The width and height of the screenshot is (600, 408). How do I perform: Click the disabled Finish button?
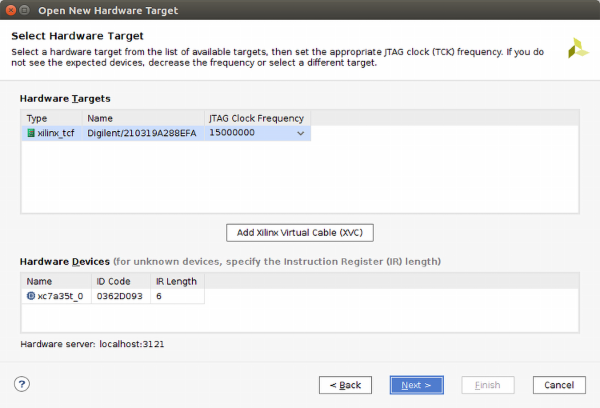pyautogui.click(x=488, y=385)
